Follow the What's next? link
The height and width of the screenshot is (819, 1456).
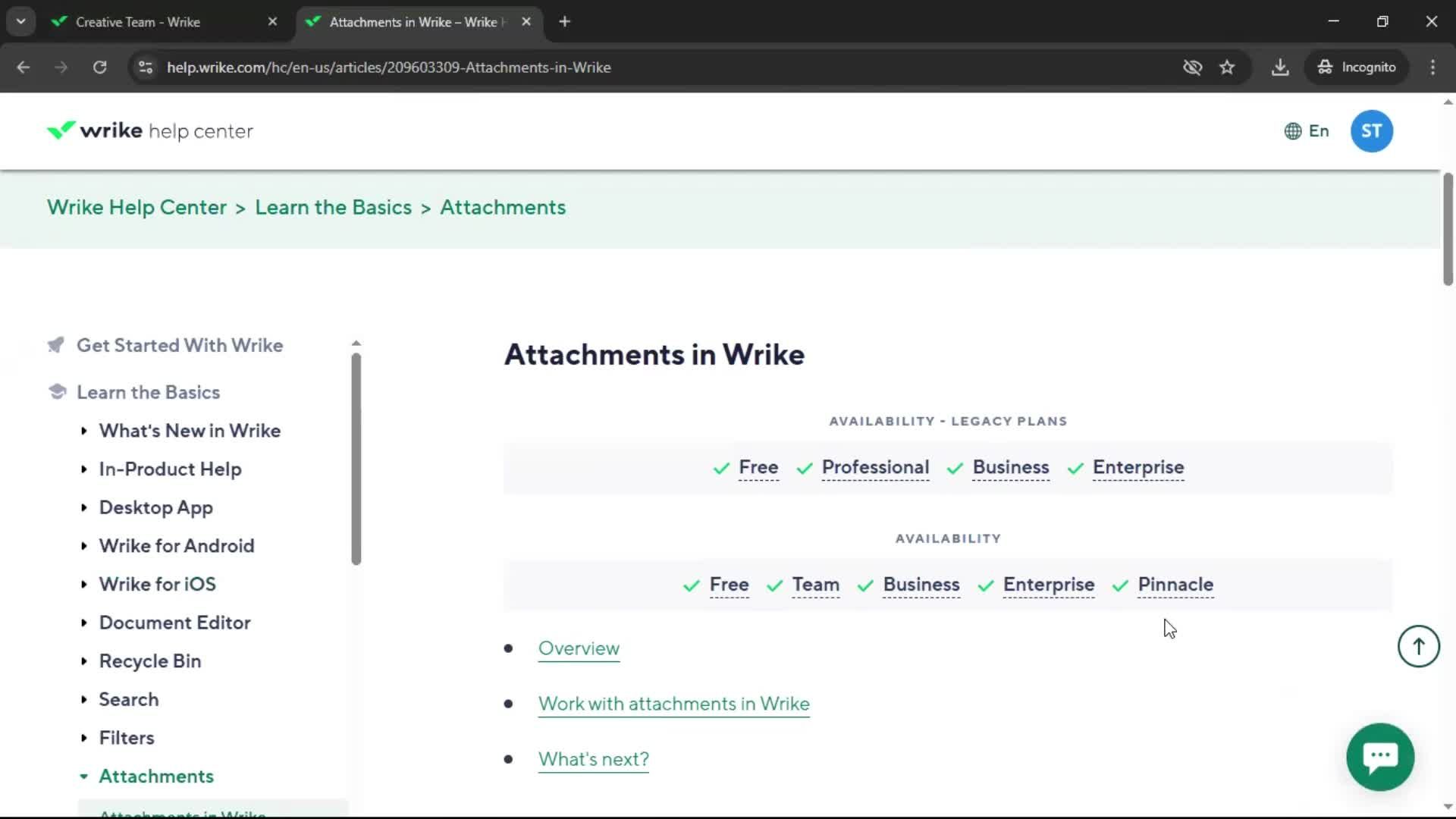[593, 760]
